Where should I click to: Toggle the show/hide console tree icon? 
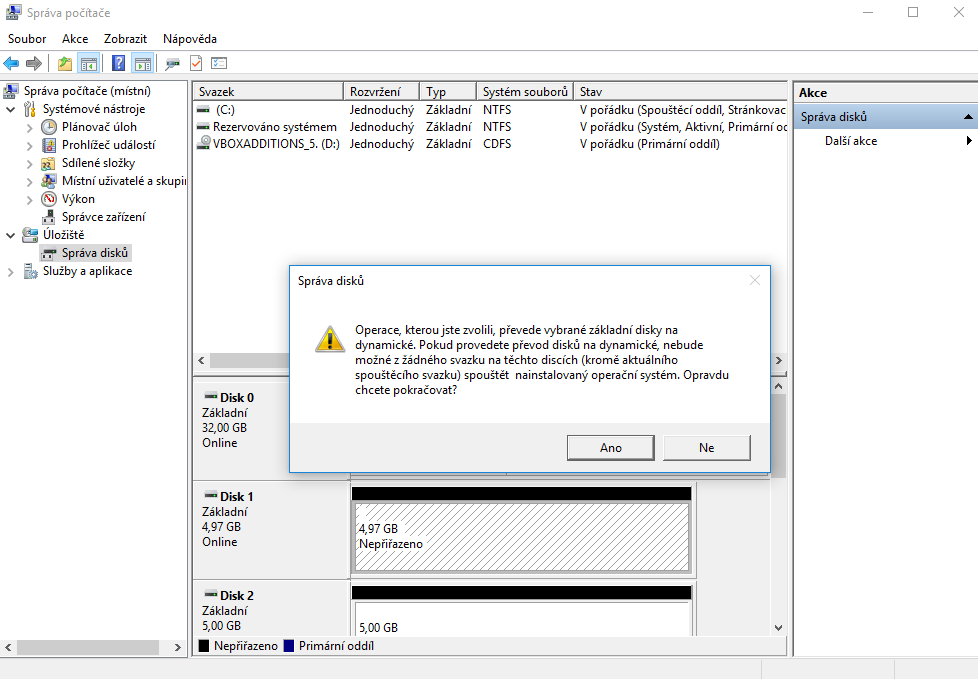click(89, 63)
